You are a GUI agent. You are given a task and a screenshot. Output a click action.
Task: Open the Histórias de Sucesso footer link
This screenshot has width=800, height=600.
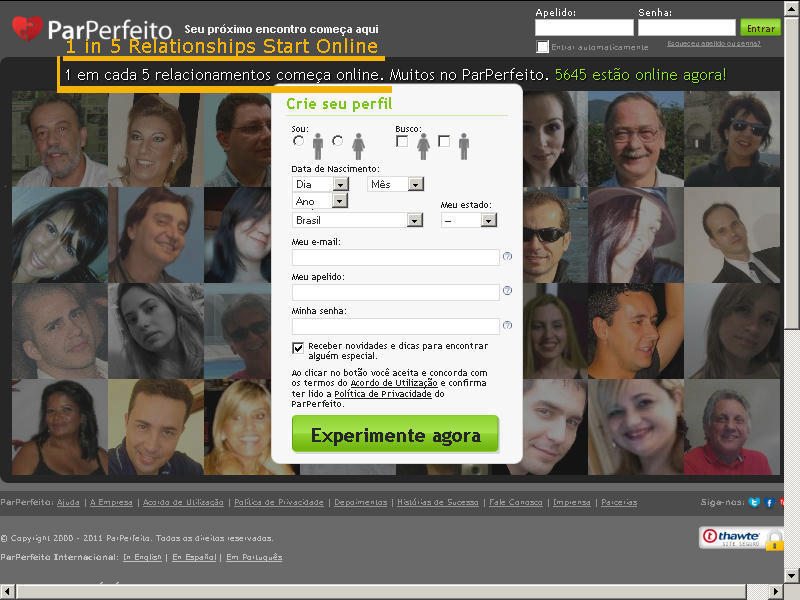(x=438, y=503)
